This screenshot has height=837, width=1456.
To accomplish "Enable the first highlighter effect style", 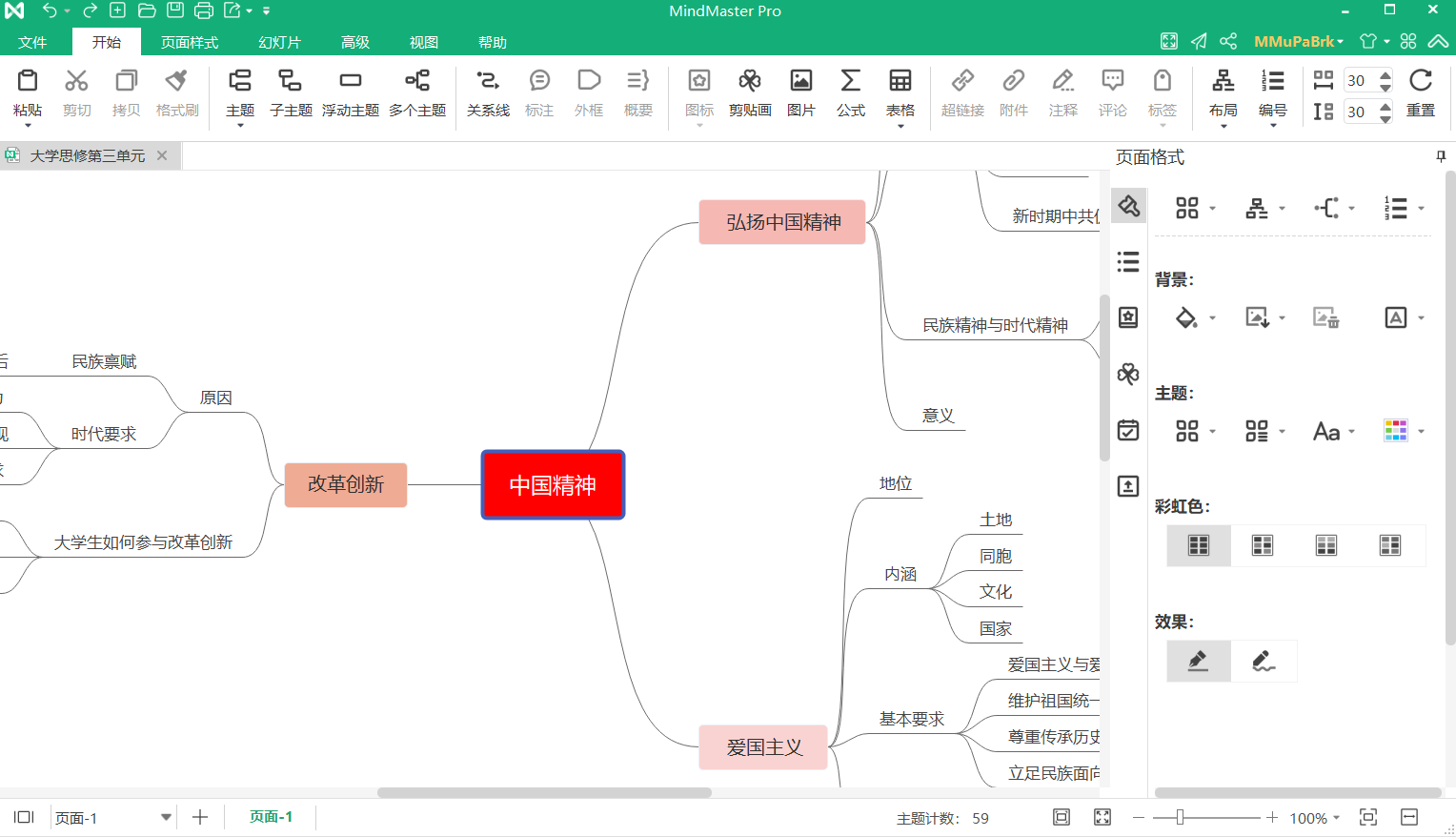I will click(1199, 661).
